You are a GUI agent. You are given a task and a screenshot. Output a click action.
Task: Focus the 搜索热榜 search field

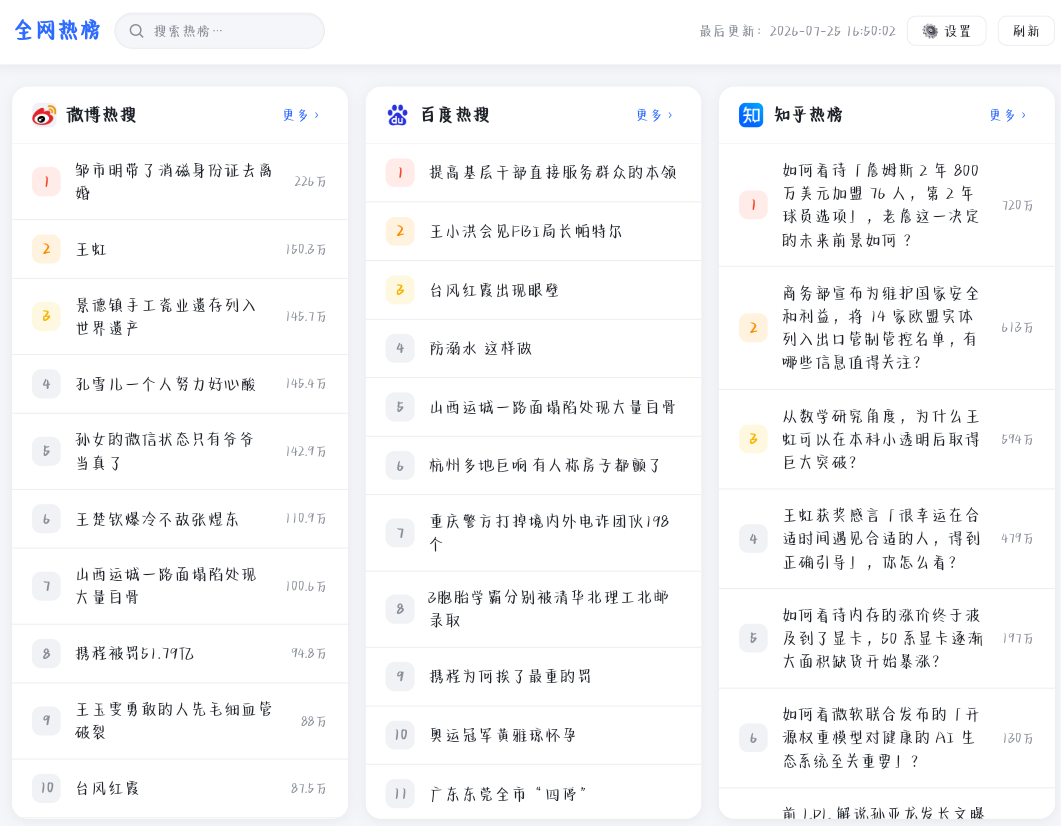point(219,31)
